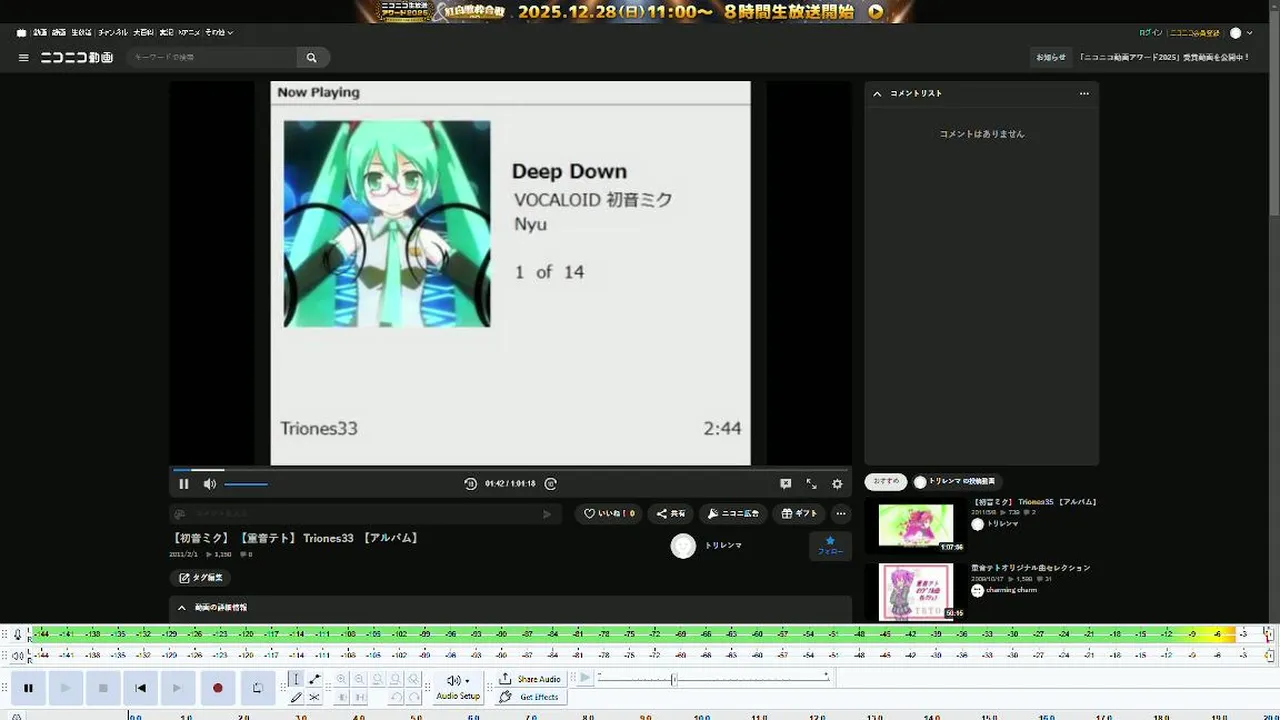Click the タグ編集 tag edit button
The height and width of the screenshot is (720, 1280).
[200, 578]
